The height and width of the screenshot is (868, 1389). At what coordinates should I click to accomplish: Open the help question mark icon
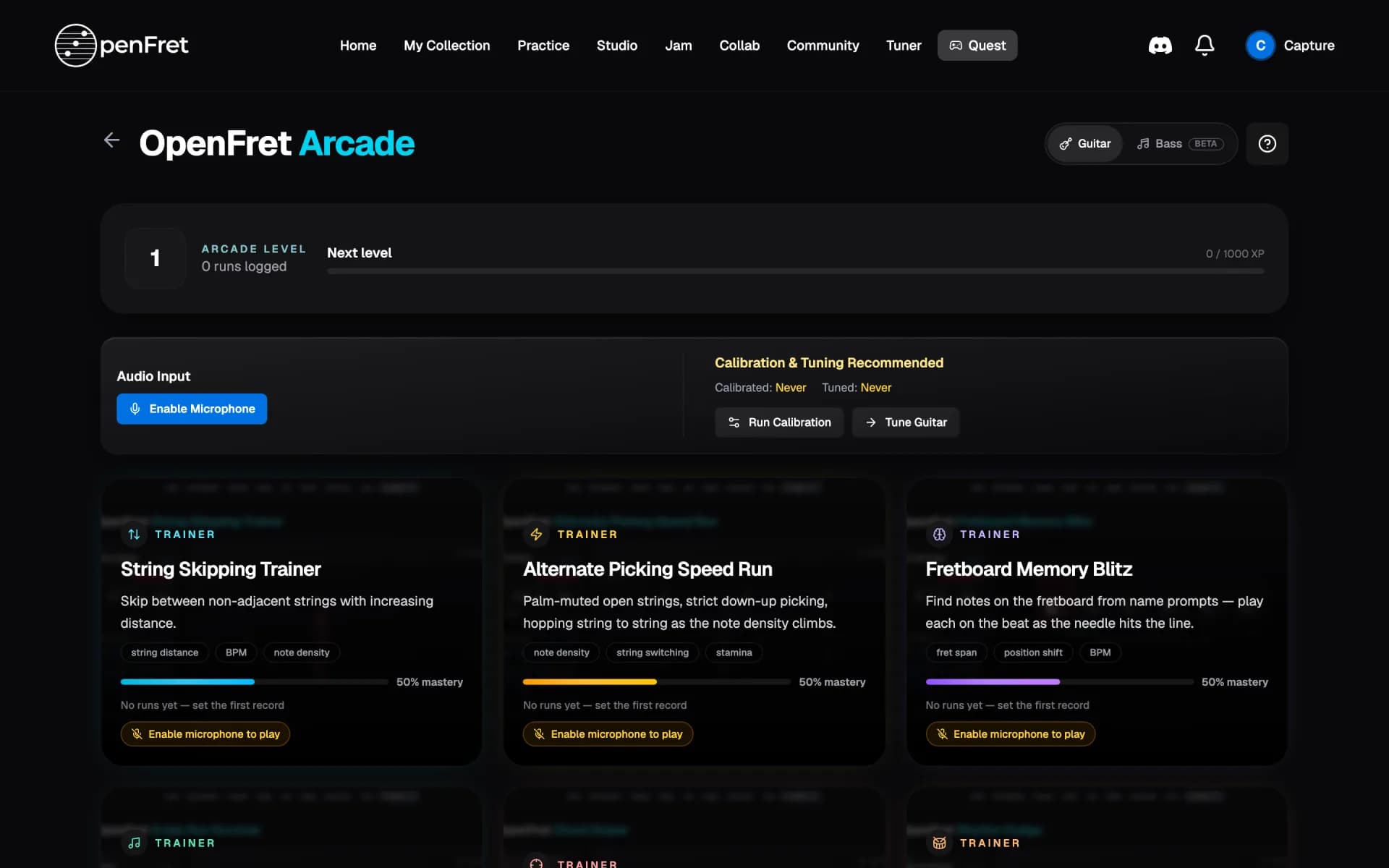pos(1267,144)
